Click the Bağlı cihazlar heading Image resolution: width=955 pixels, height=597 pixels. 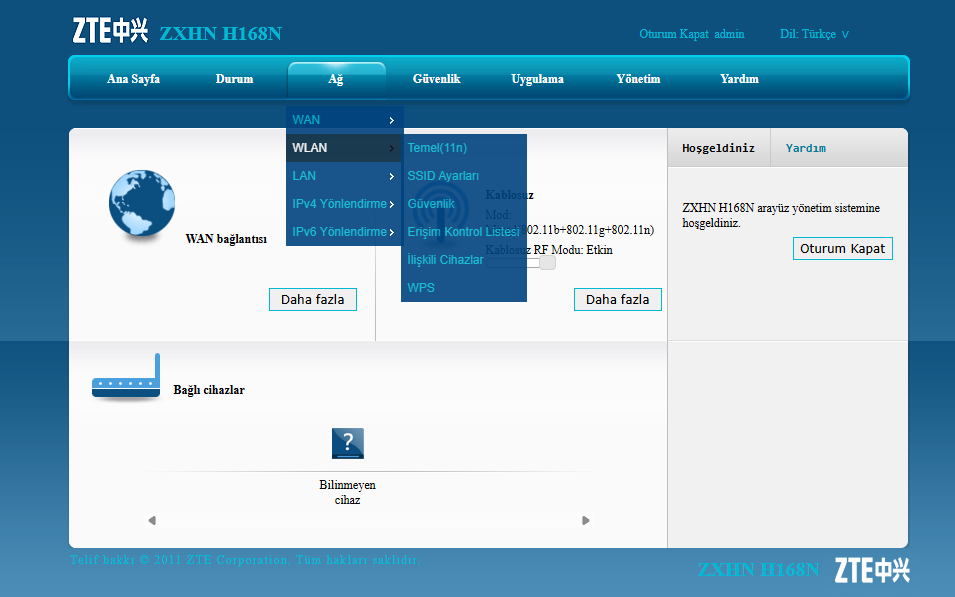(209, 390)
